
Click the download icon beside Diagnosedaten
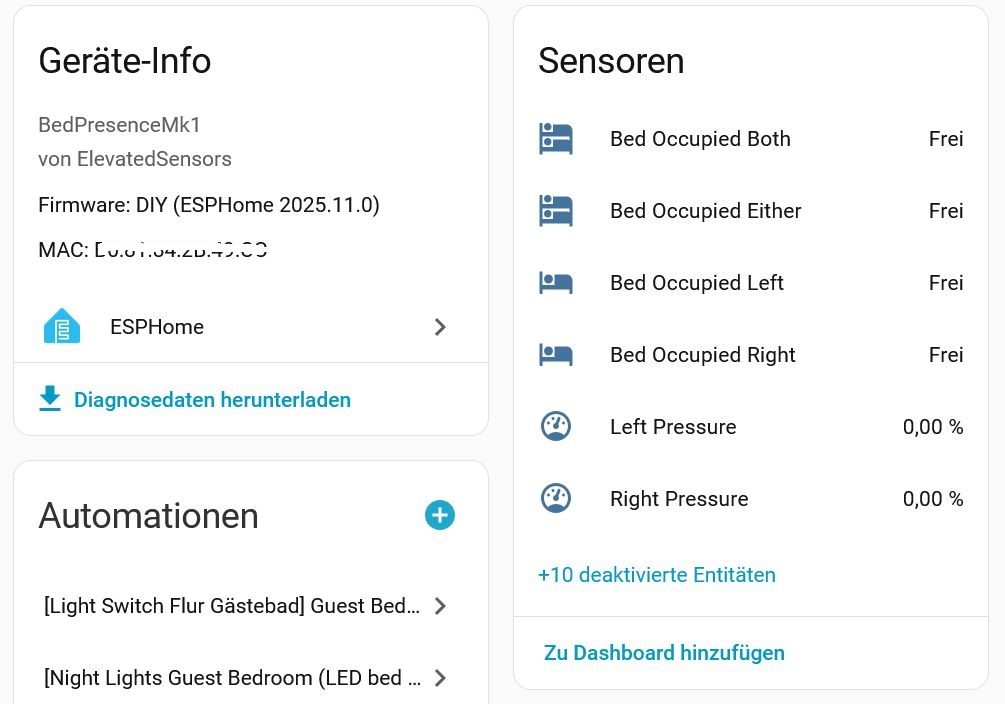(50, 399)
